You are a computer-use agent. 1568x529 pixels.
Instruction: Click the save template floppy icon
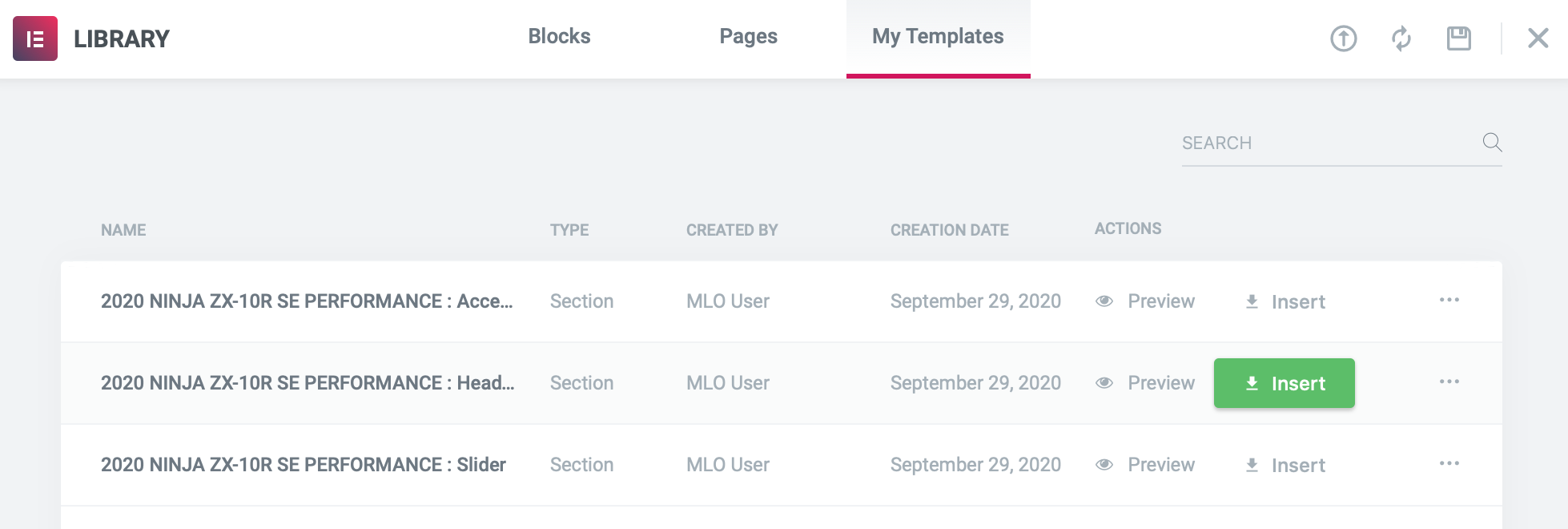(x=1458, y=38)
